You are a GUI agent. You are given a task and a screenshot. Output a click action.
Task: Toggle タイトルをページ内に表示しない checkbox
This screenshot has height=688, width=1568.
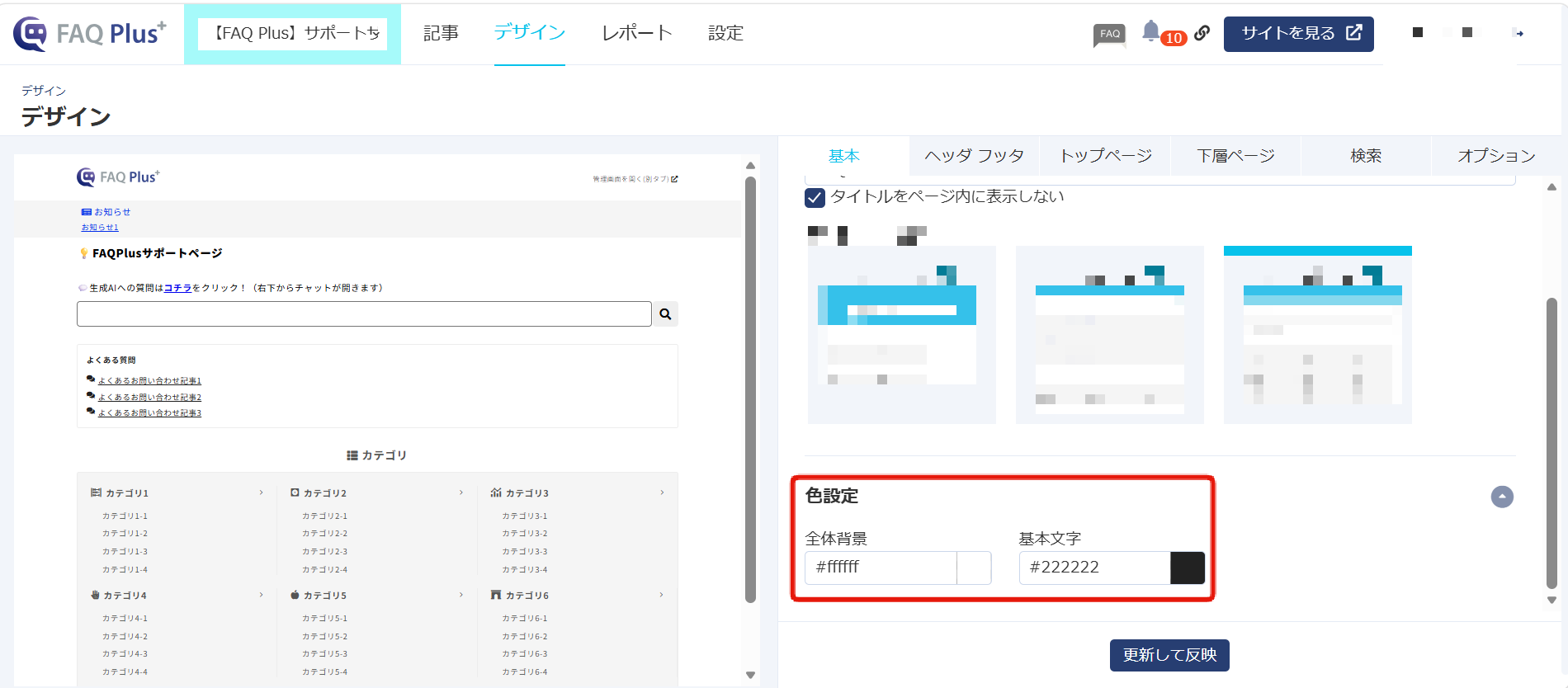(x=815, y=197)
